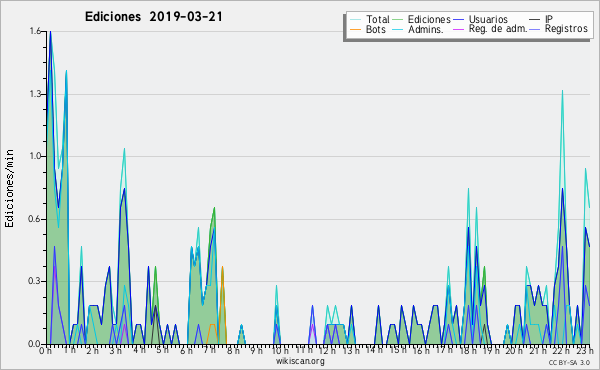Click the '3 h' x-axis label
The height and width of the screenshot is (370, 600).
tap(116, 351)
